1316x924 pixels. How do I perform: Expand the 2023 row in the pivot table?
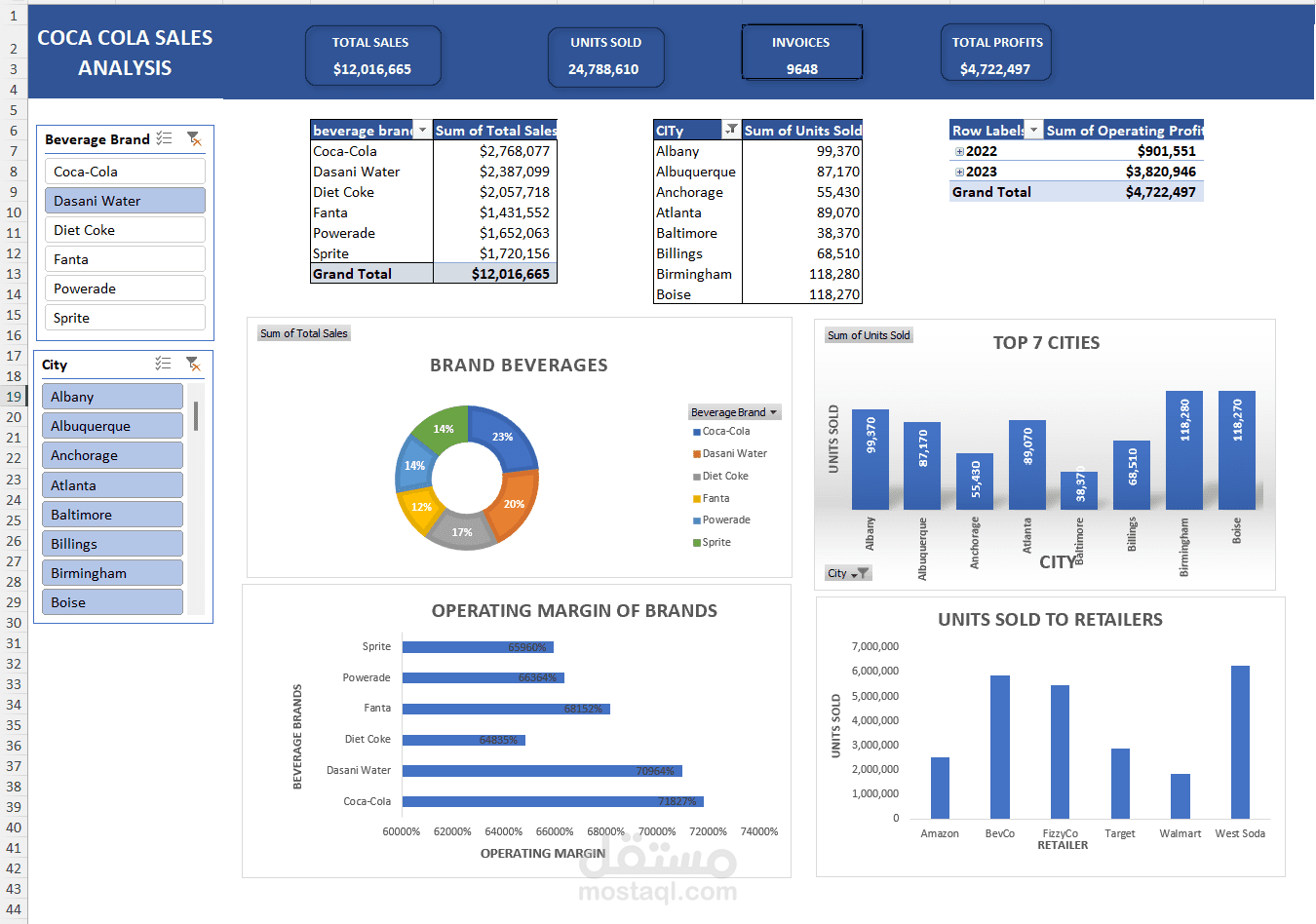958,172
